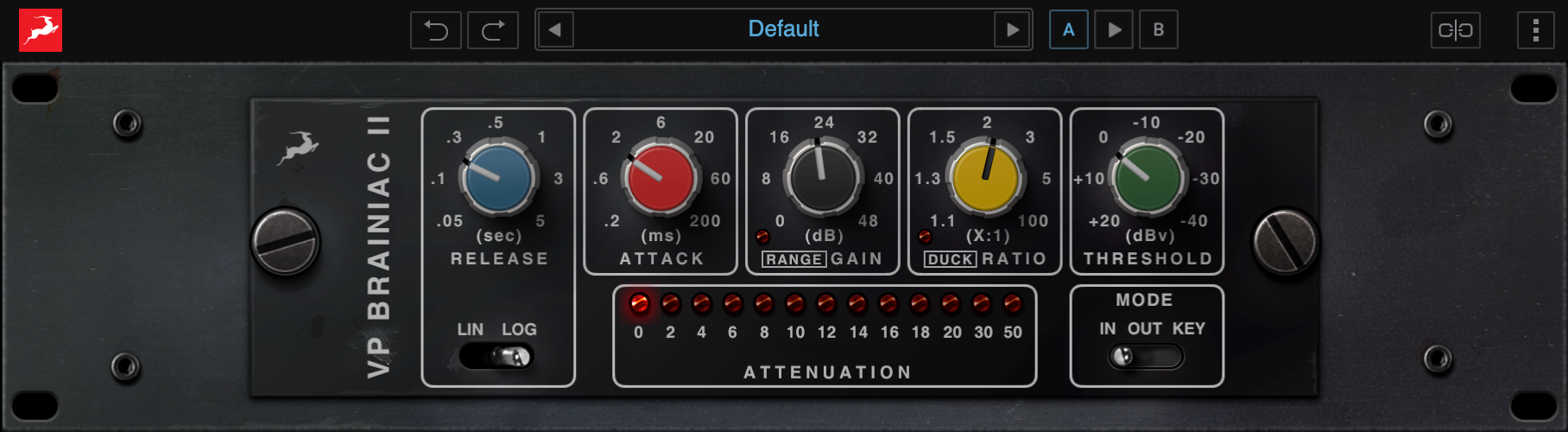Screen dimensions: 1568x432
Task: Click the yellow Ratio knob
Action: (985, 178)
